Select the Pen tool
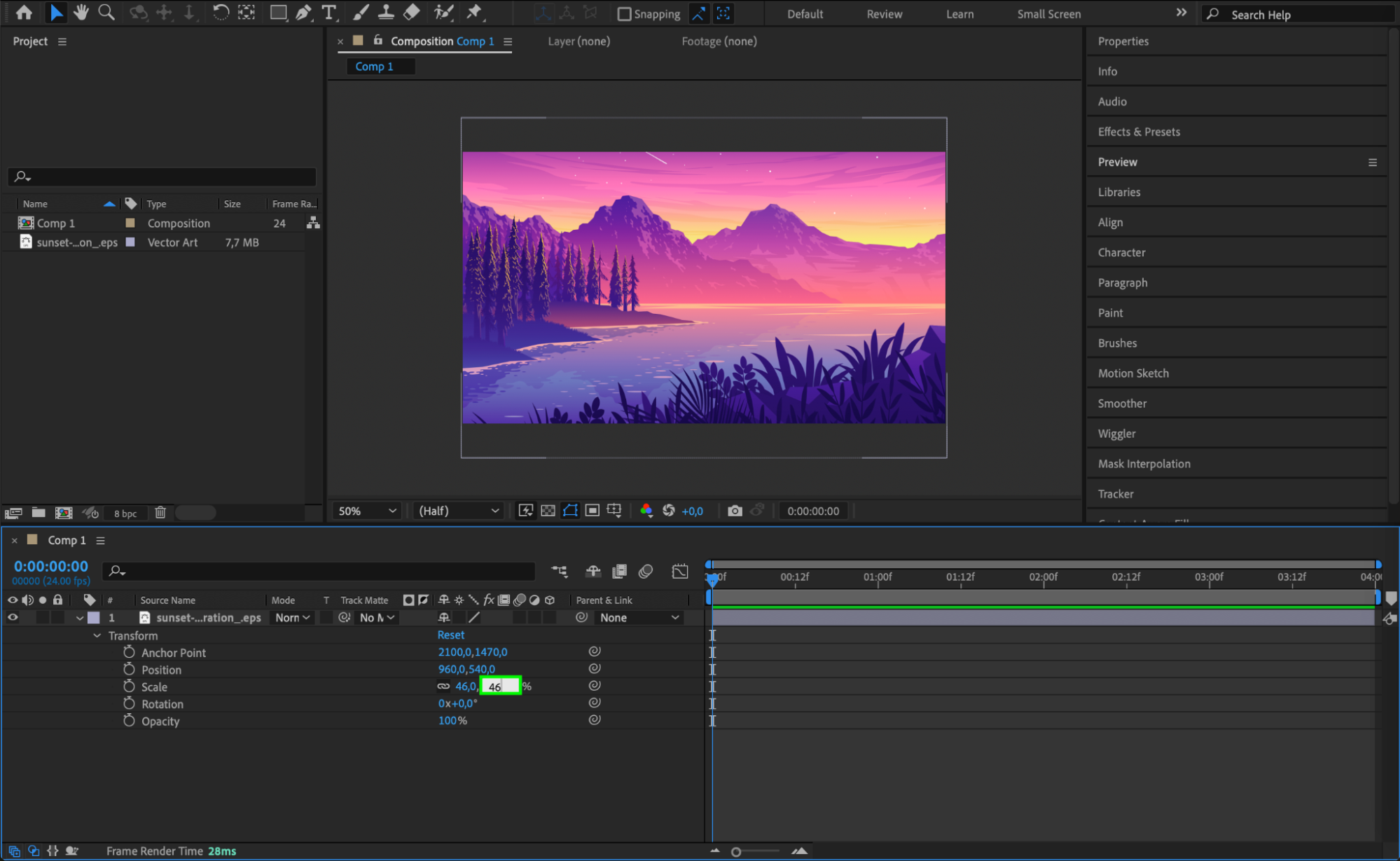 (303, 12)
